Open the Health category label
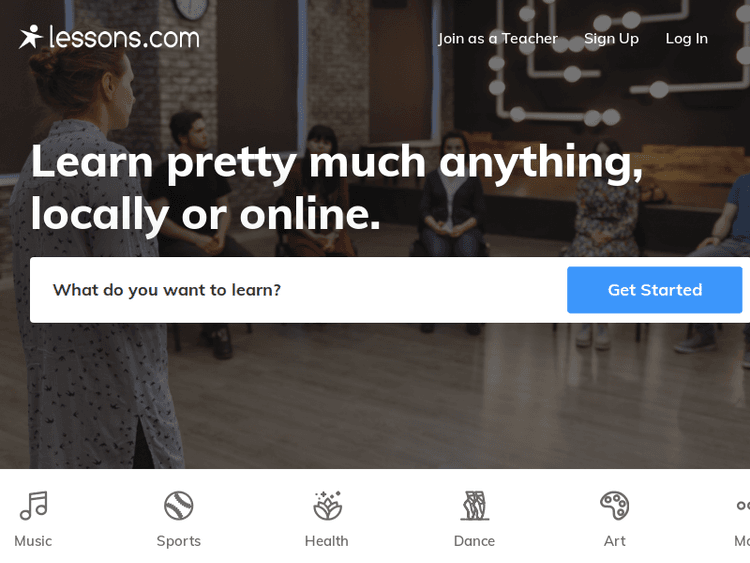 pos(327,541)
